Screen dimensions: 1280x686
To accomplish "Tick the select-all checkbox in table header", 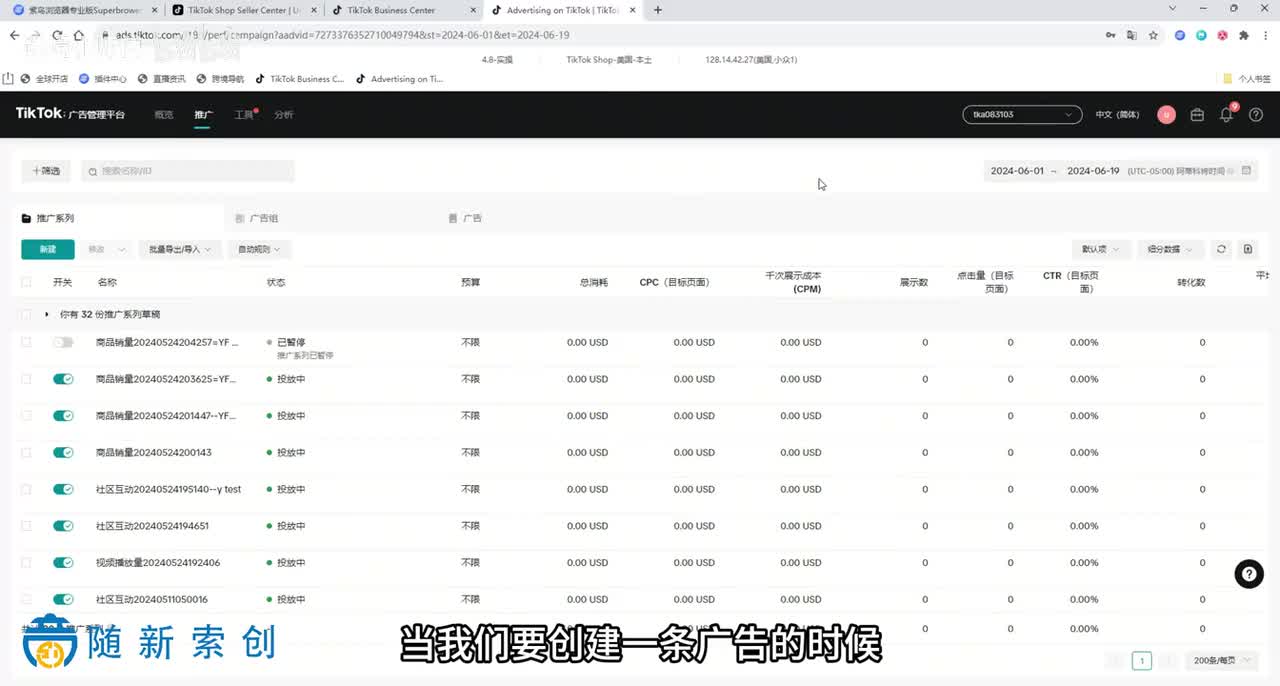I will point(27,282).
